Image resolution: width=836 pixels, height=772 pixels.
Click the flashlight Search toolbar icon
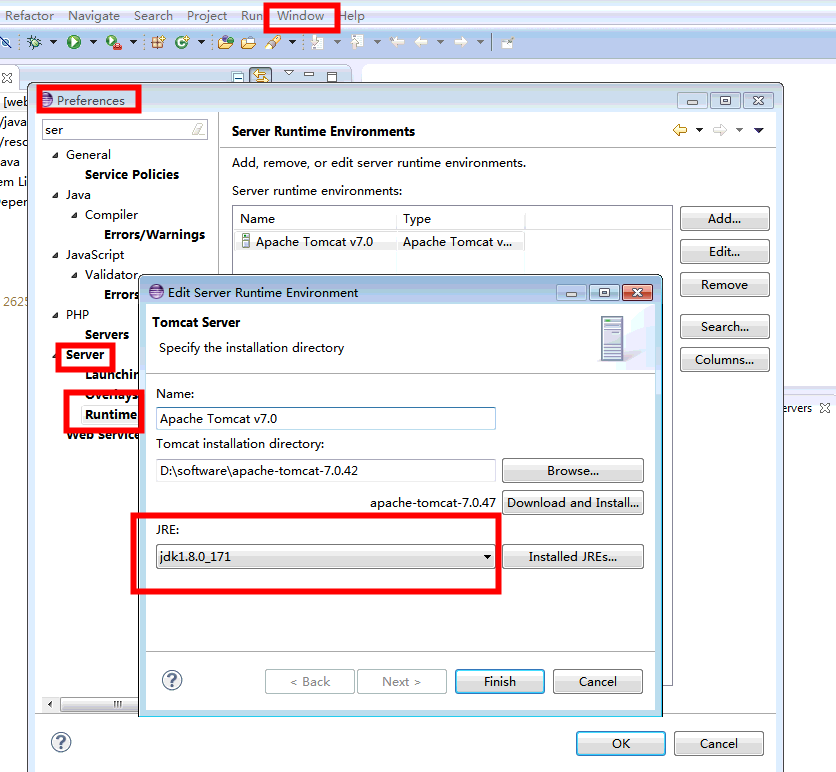click(x=273, y=42)
